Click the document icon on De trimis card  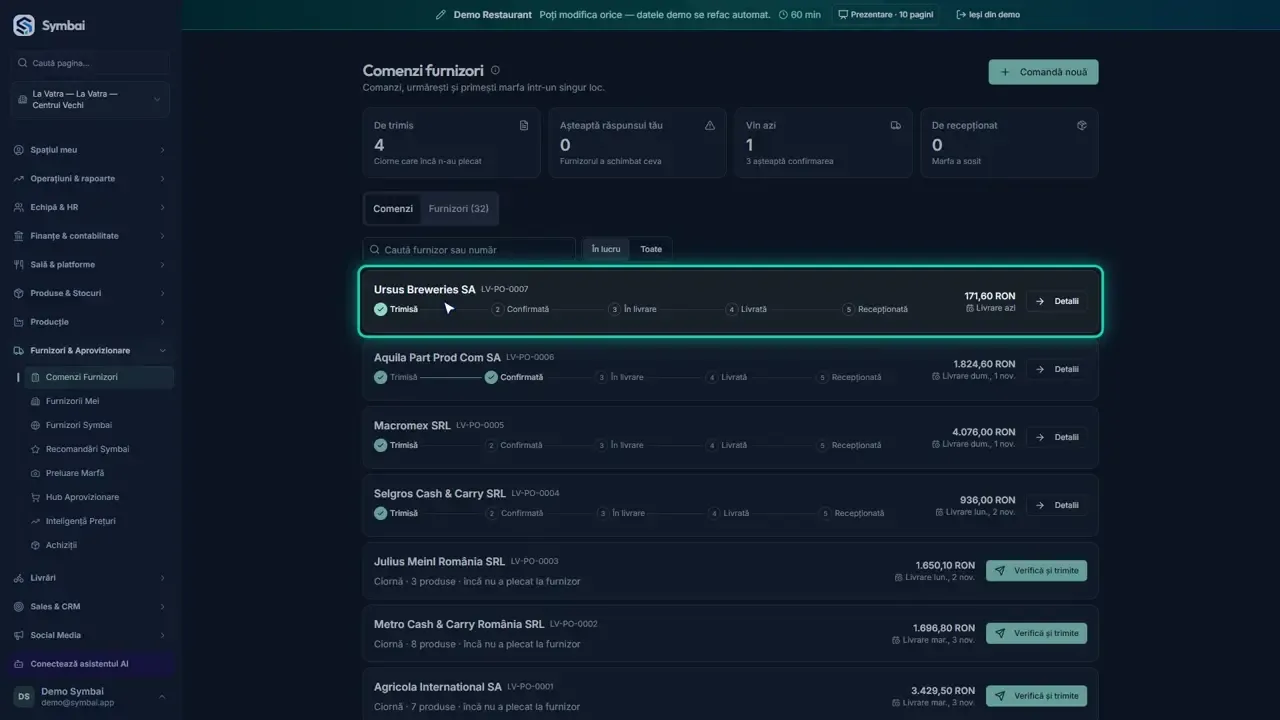point(524,126)
